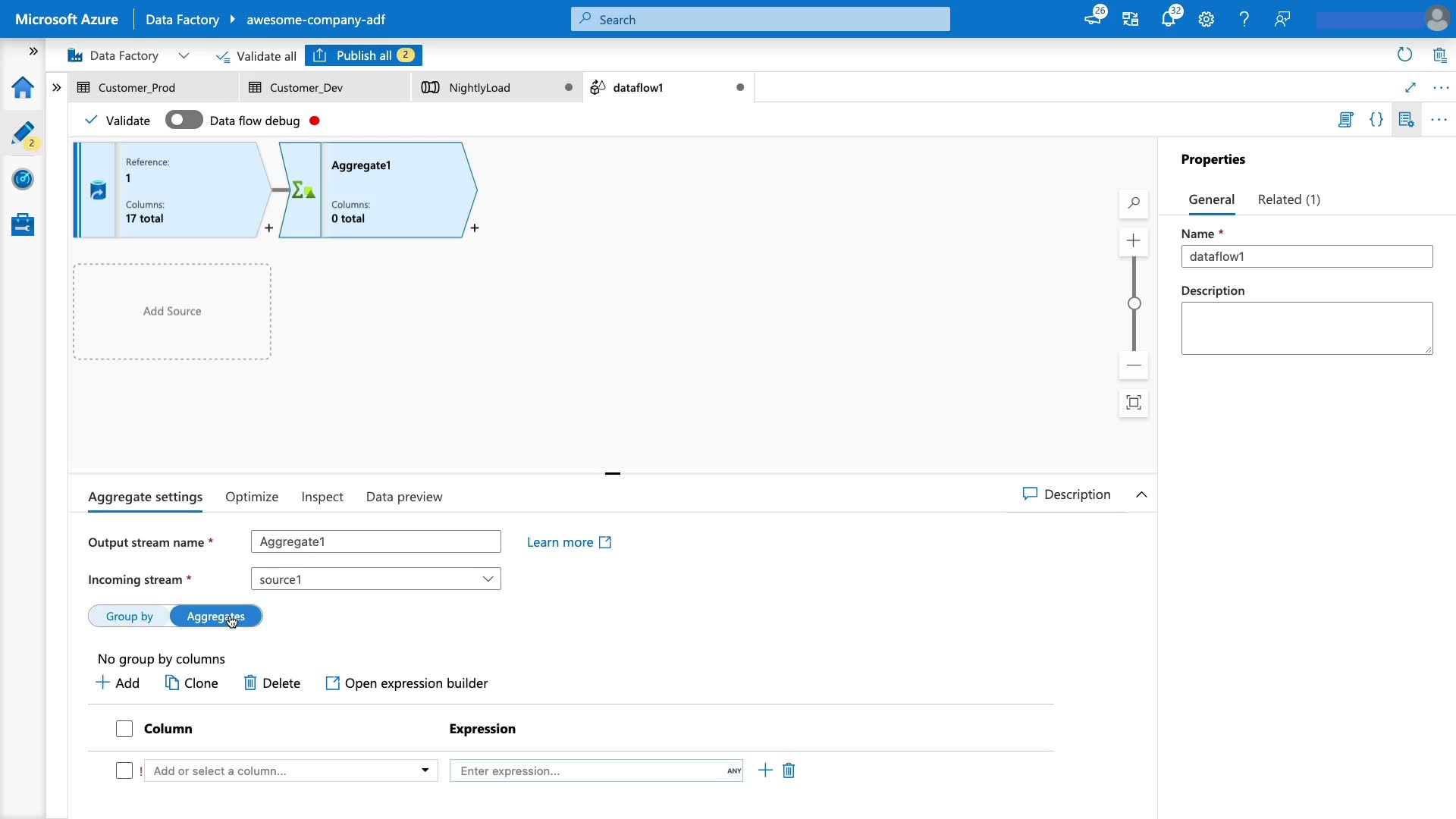
Task: Delete the aggregate row with trash icon
Action: pyautogui.click(x=789, y=770)
